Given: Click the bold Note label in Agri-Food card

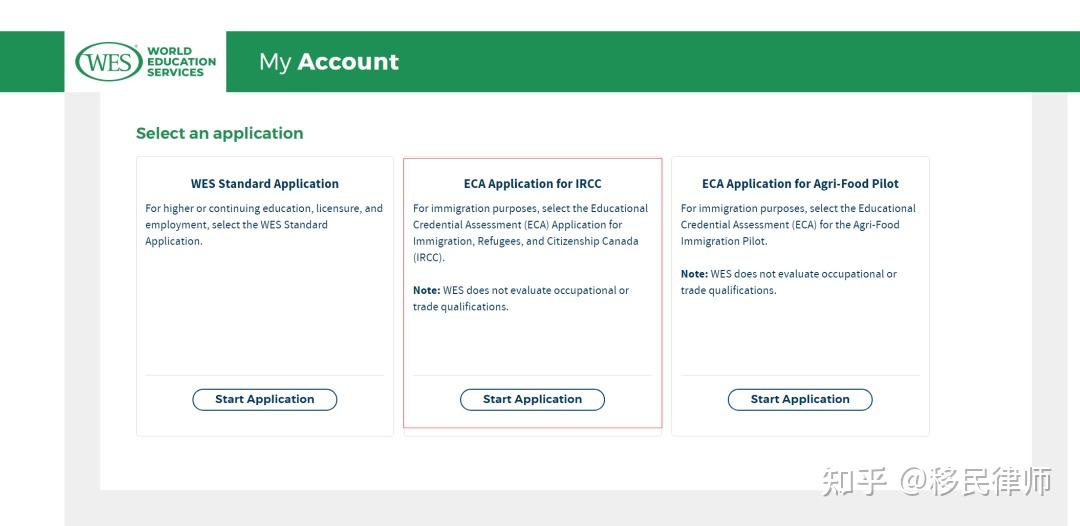Looking at the screenshot, I should point(694,274).
